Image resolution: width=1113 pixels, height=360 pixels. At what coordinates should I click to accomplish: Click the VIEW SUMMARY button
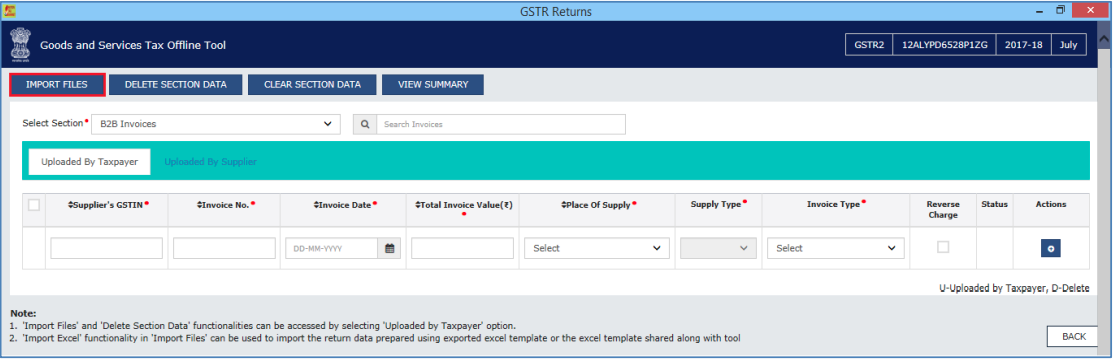(433, 84)
